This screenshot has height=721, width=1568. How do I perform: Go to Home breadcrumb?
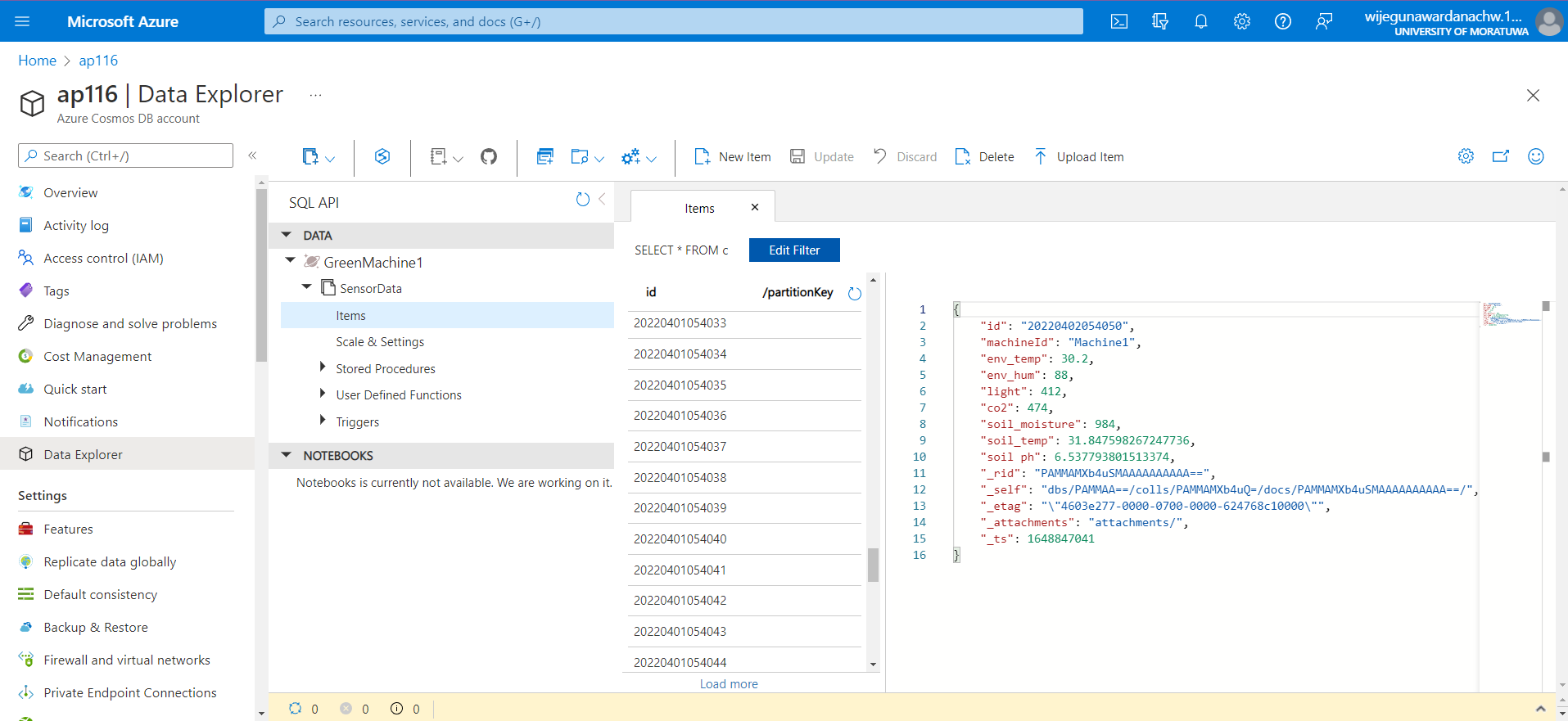37,61
